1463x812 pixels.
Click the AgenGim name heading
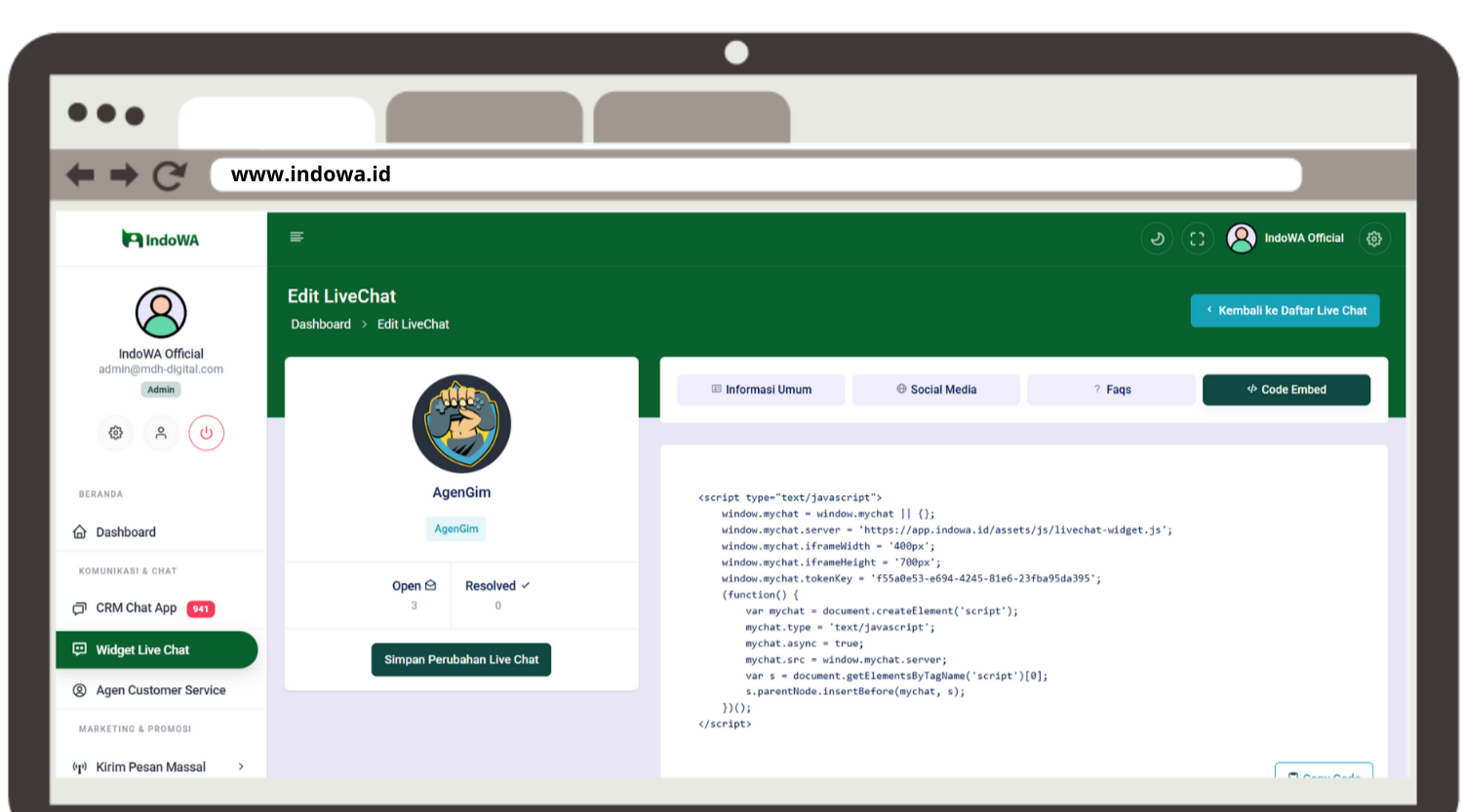pos(461,493)
